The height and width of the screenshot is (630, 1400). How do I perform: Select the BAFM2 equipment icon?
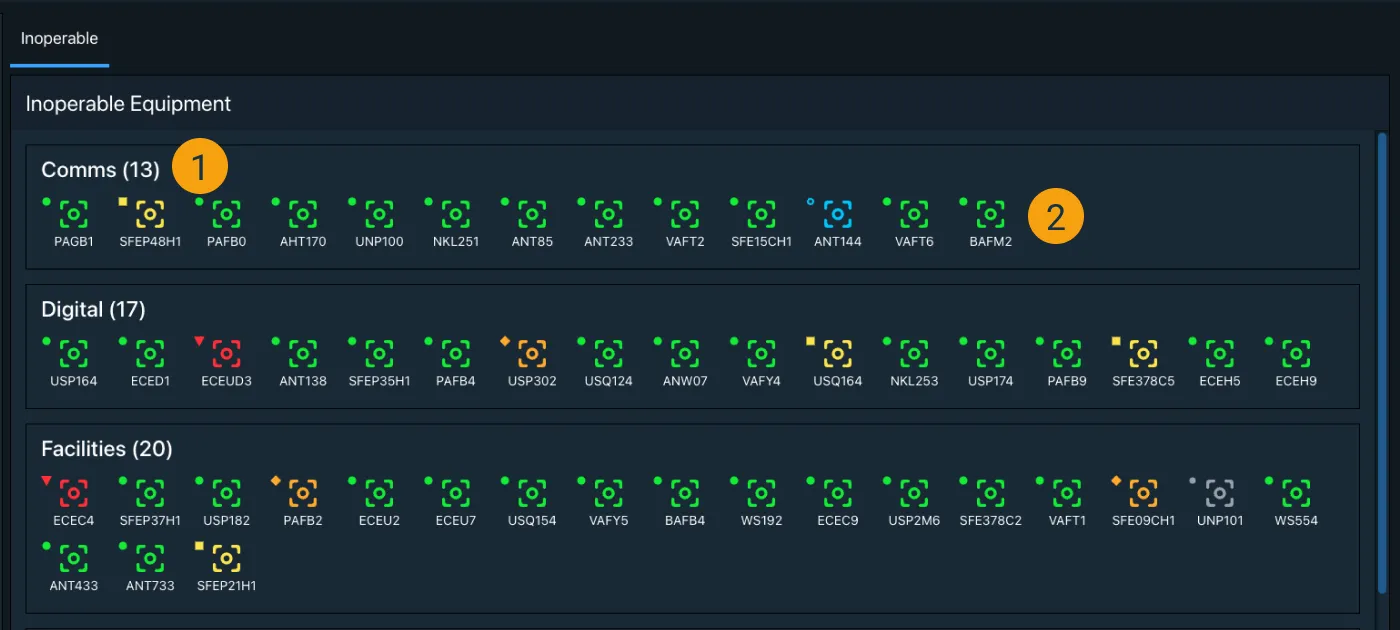(990, 214)
